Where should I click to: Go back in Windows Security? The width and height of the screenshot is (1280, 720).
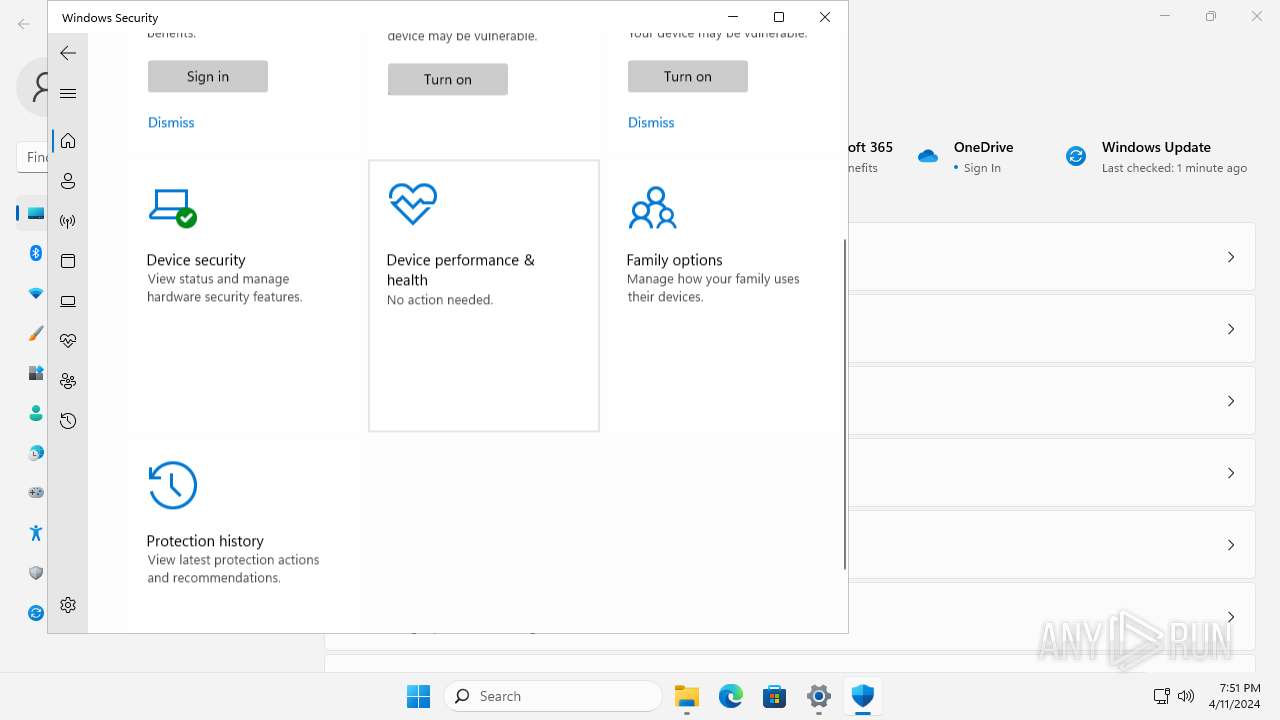pyautogui.click(x=68, y=53)
